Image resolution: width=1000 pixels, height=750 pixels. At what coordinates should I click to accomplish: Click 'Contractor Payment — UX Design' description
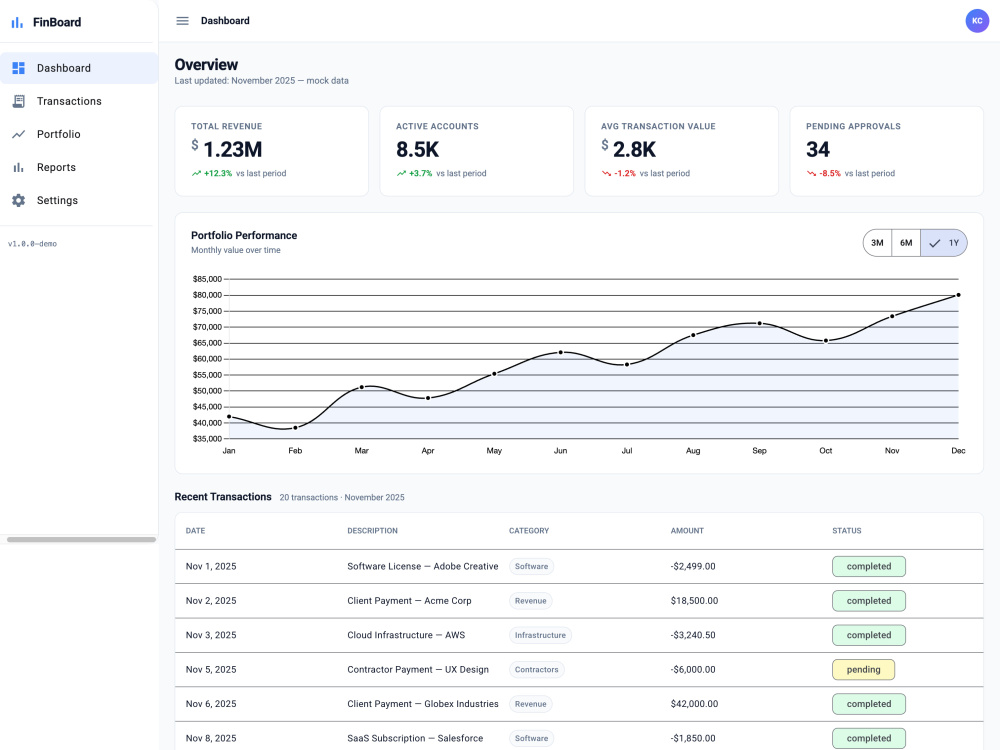coord(418,670)
